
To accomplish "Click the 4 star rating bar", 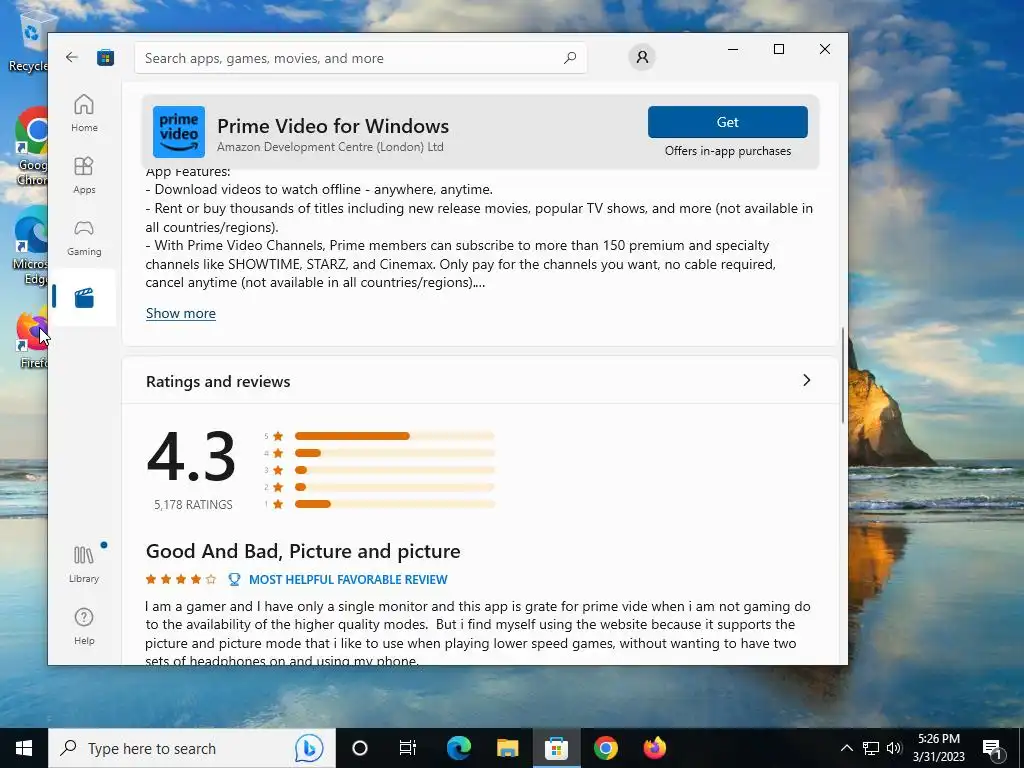I will (394, 453).
